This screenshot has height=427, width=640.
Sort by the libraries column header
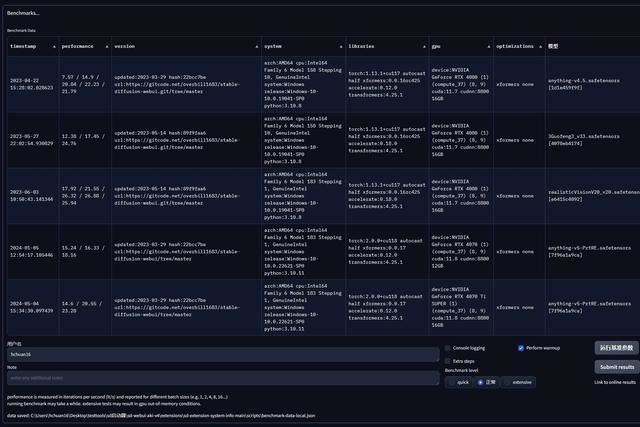point(361,46)
